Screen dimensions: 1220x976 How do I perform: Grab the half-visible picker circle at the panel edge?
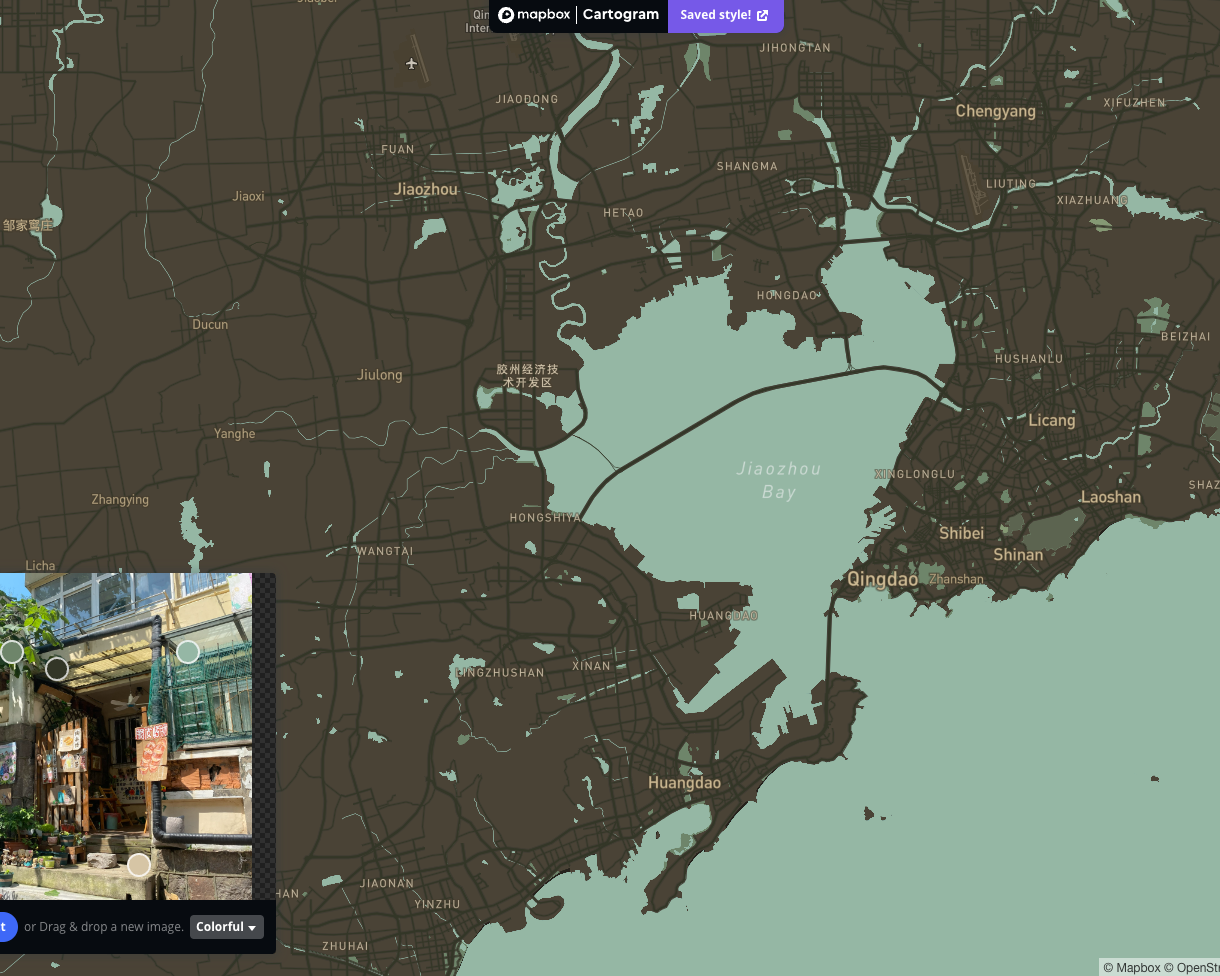click(11, 651)
